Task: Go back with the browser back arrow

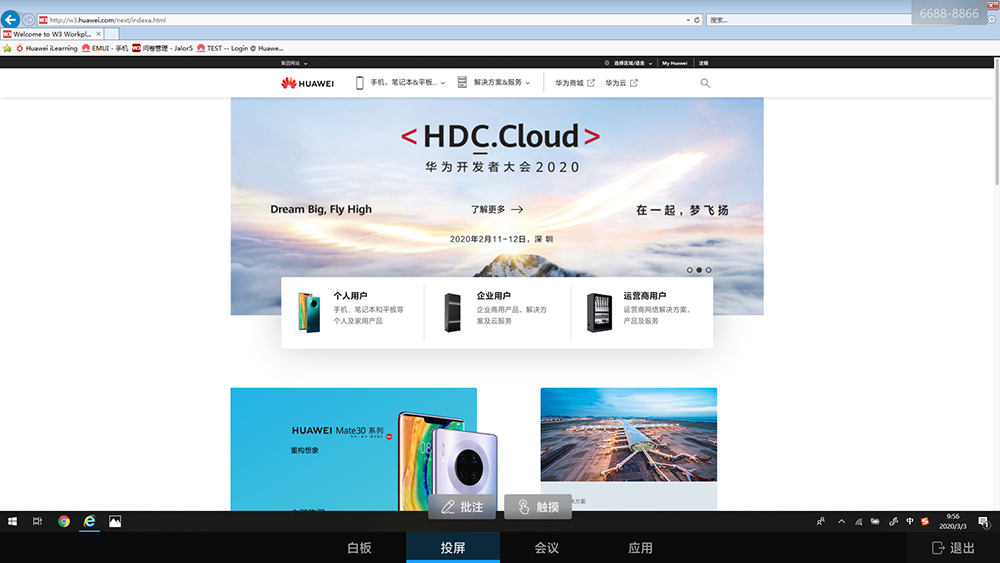Action: click(x=10, y=20)
